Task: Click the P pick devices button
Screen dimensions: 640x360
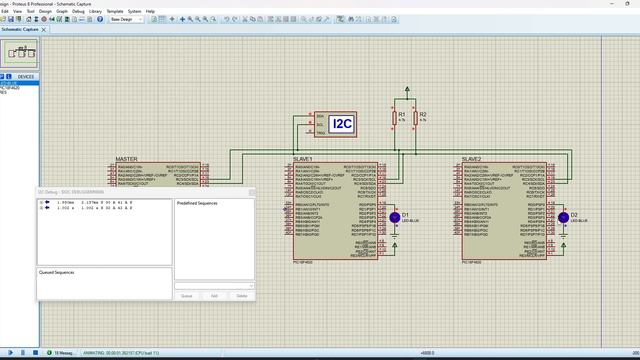Action: pos(2,76)
